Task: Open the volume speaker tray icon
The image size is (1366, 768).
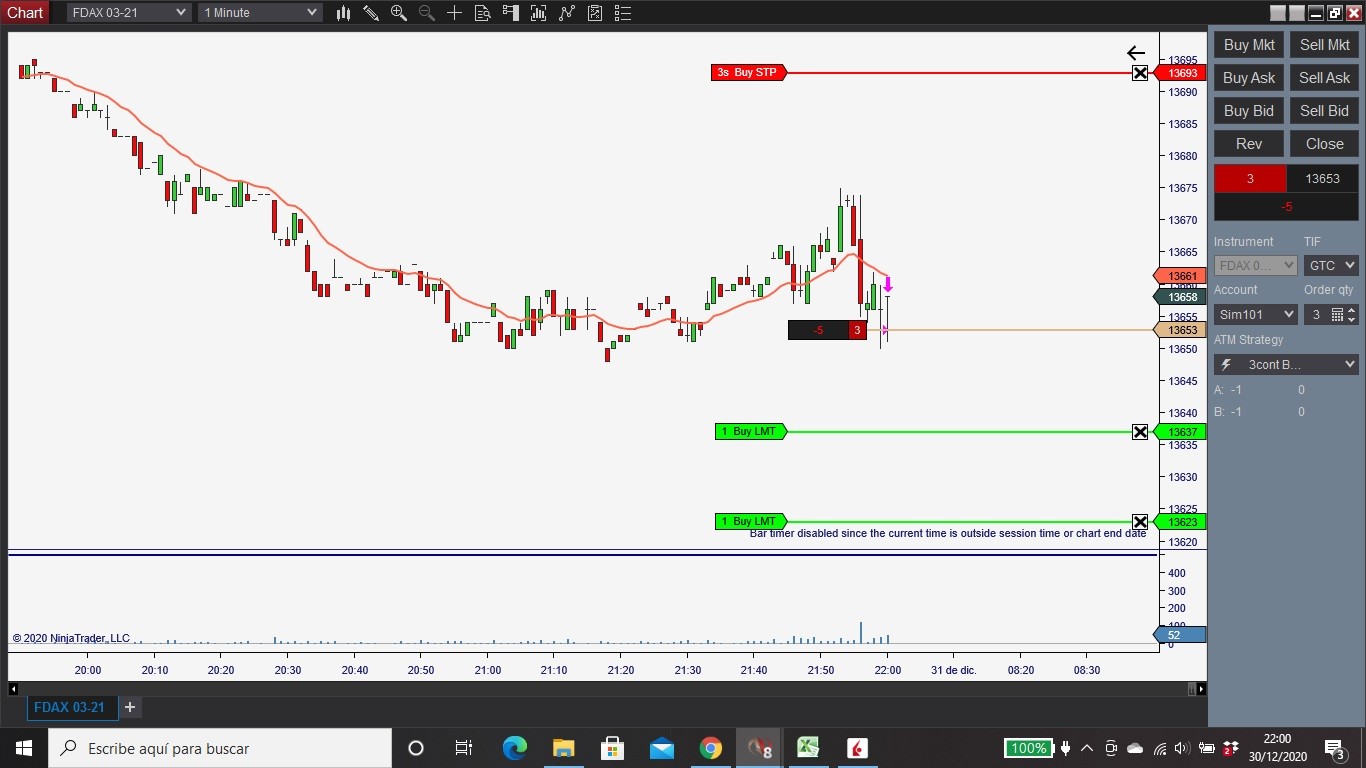Action: pos(1183,748)
